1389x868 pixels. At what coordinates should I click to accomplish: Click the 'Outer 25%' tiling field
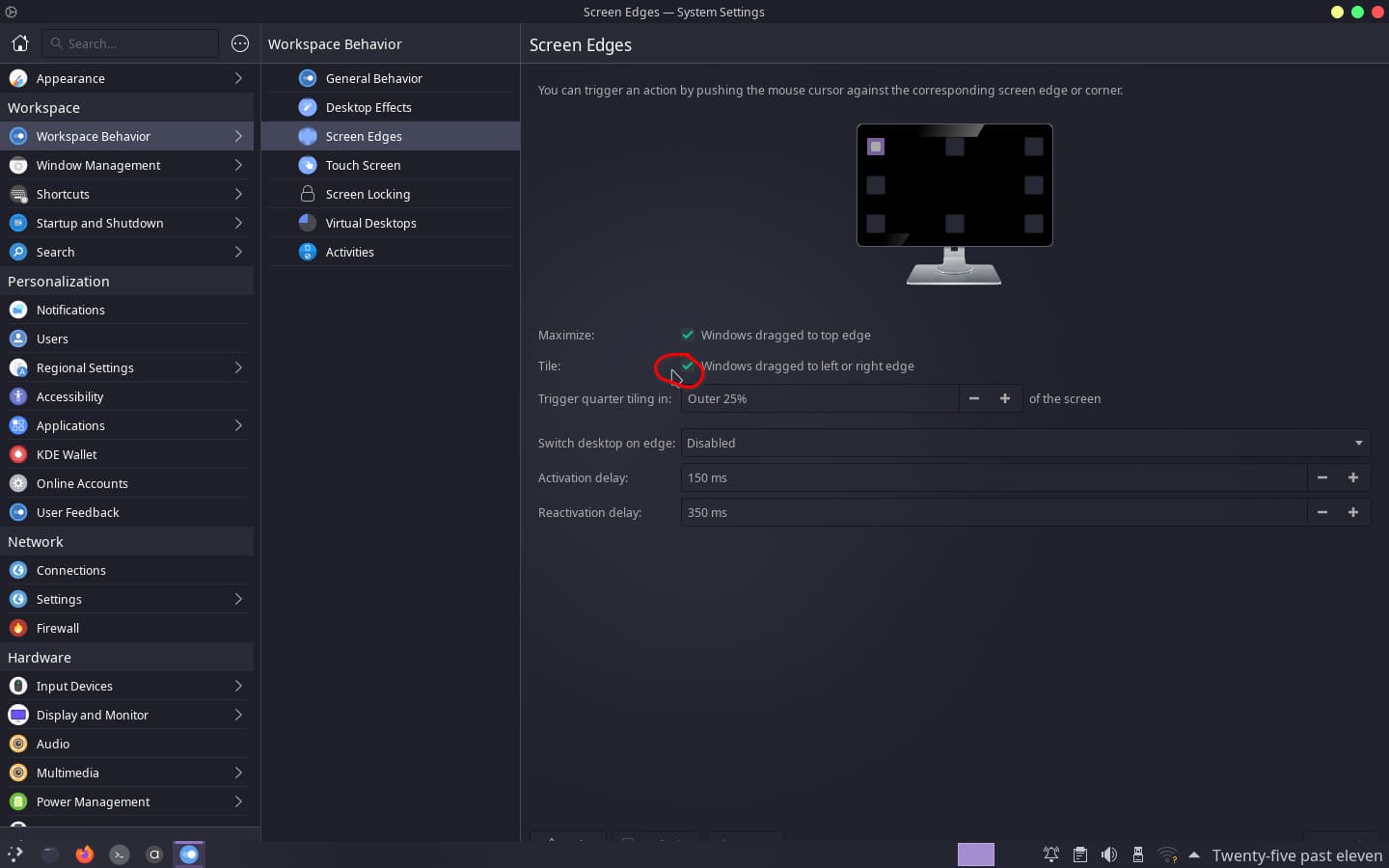point(820,398)
